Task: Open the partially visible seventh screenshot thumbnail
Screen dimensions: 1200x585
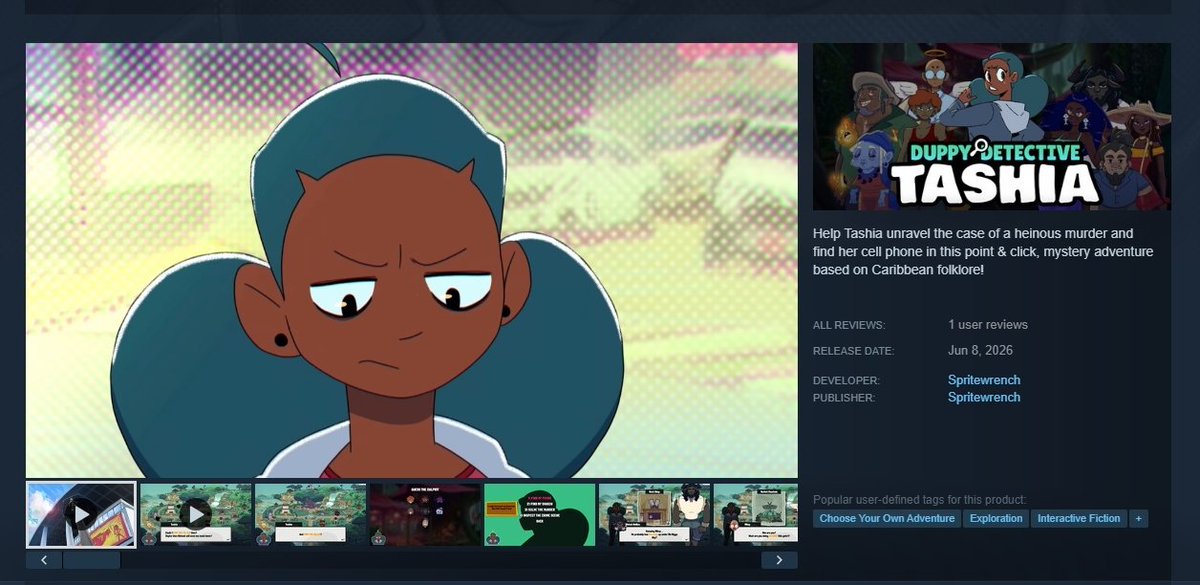Action: click(x=756, y=515)
